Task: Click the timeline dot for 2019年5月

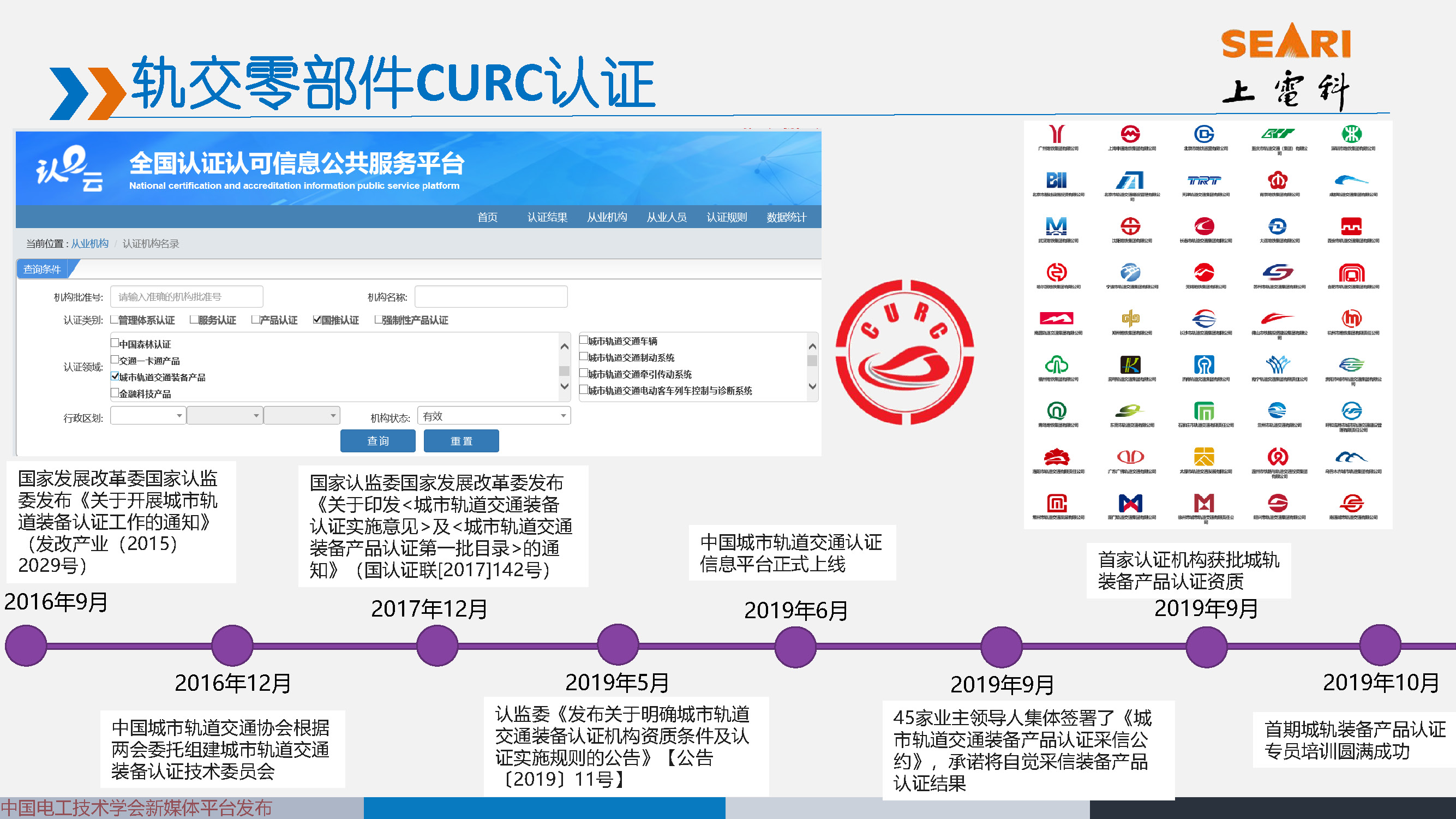Action: click(x=618, y=645)
